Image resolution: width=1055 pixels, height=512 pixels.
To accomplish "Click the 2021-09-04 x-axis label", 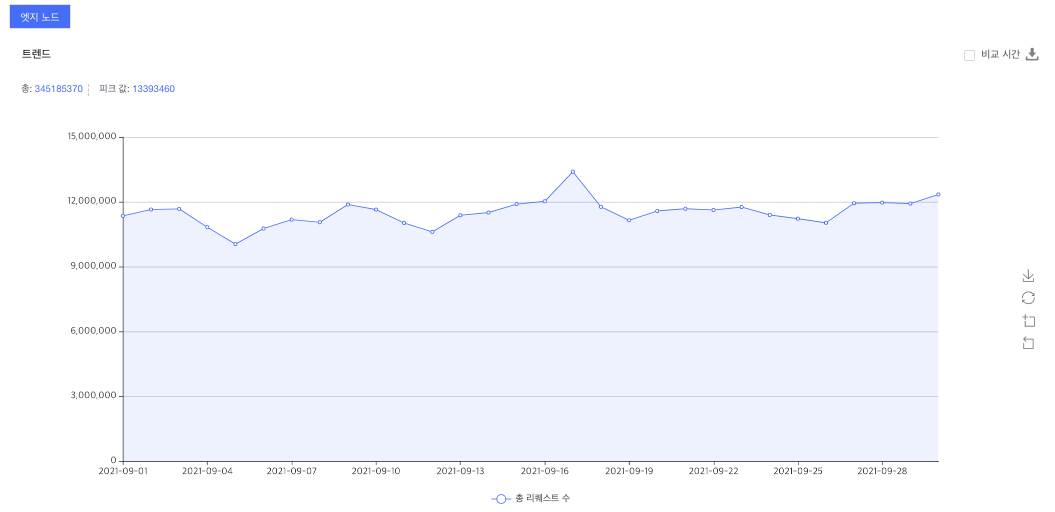I will (207, 470).
